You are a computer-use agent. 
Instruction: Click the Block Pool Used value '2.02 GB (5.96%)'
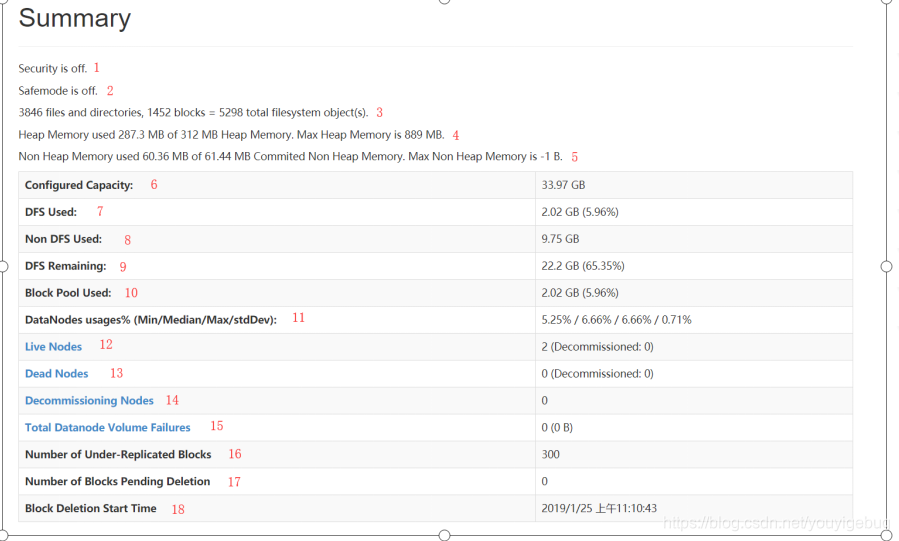point(580,293)
